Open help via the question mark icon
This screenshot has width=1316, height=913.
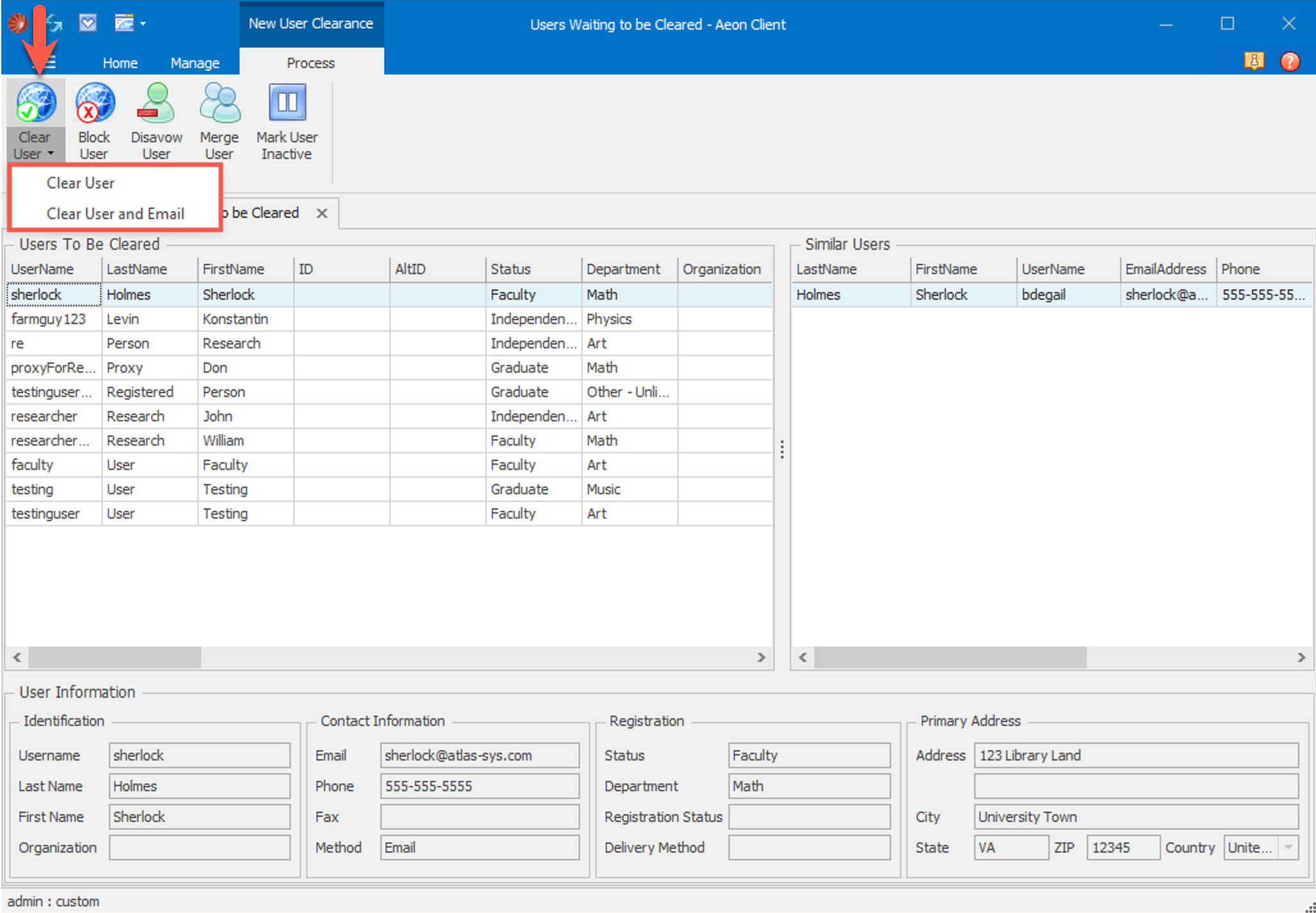(1290, 61)
